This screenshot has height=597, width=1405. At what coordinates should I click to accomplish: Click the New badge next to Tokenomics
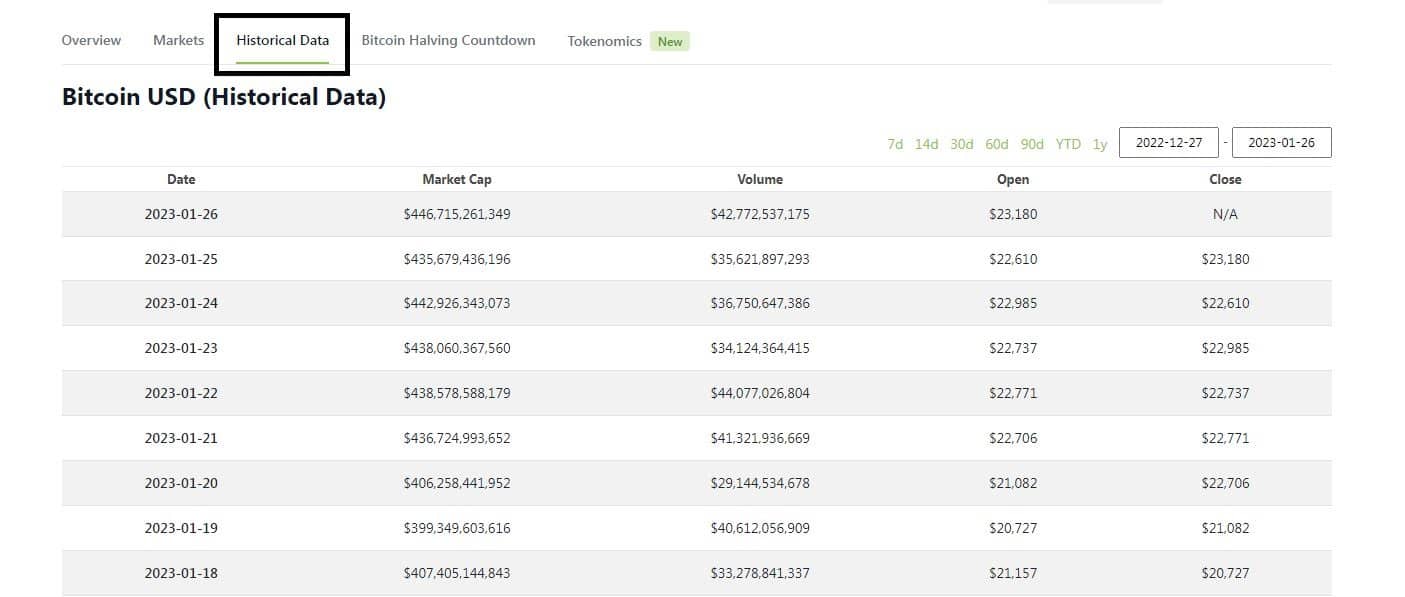[670, 41]
